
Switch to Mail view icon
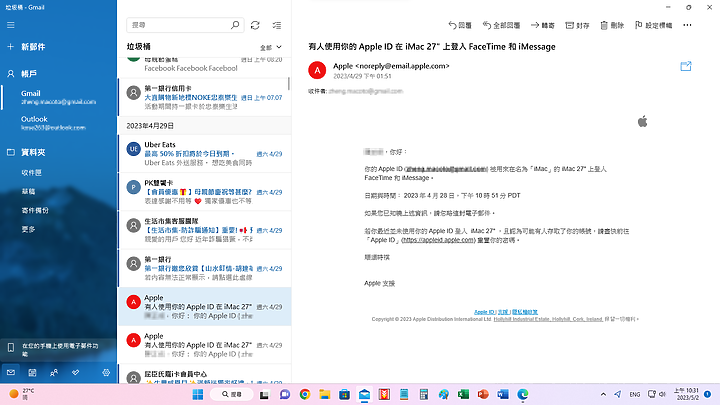click(x=11, y=372)
